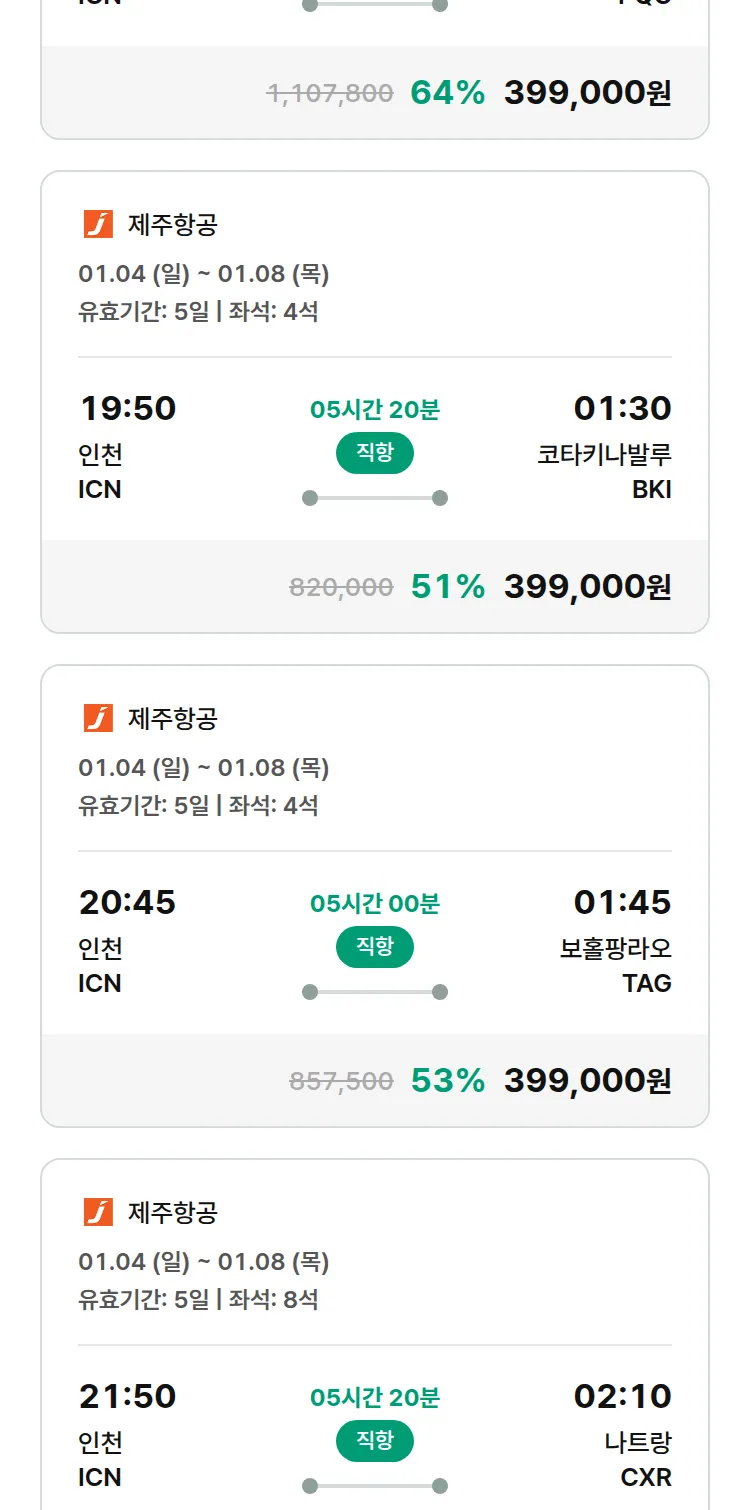Click Jeju Air logo on Nha Trang card
750x1510 pixels.
coord(98,1212)
